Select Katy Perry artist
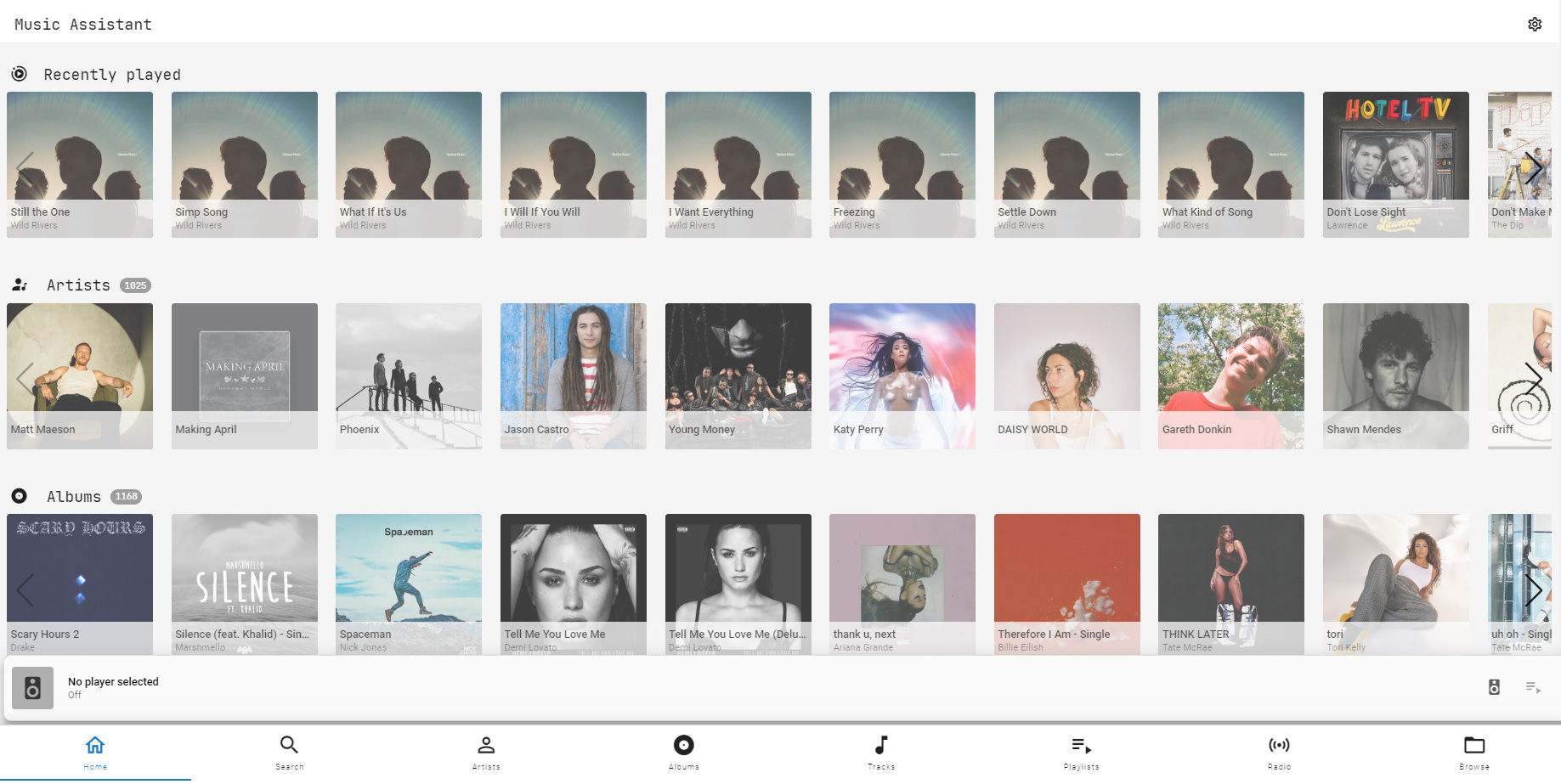This screenshot has height=784, width=1561. tap(902, 376)
